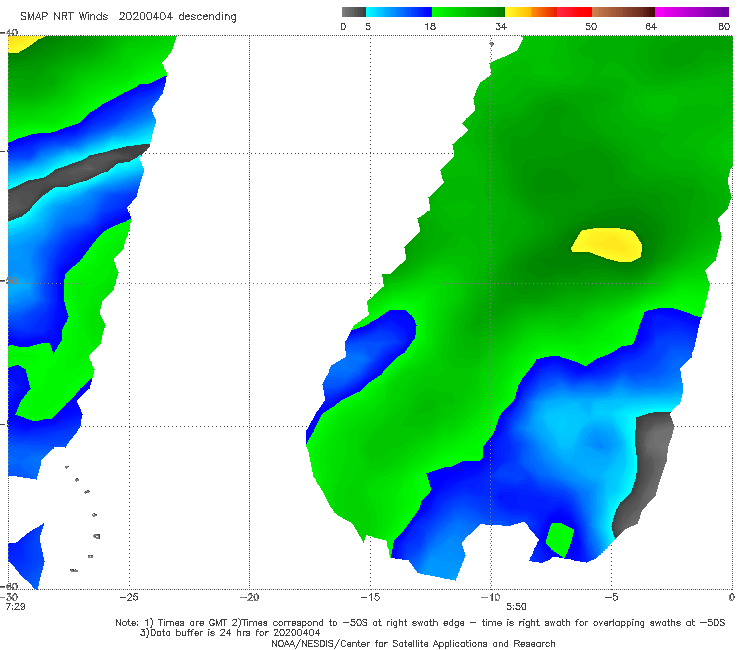740x650 pixels.
Task: Click the blue 5–18 segment of the color bar
Action: point(399,12)
